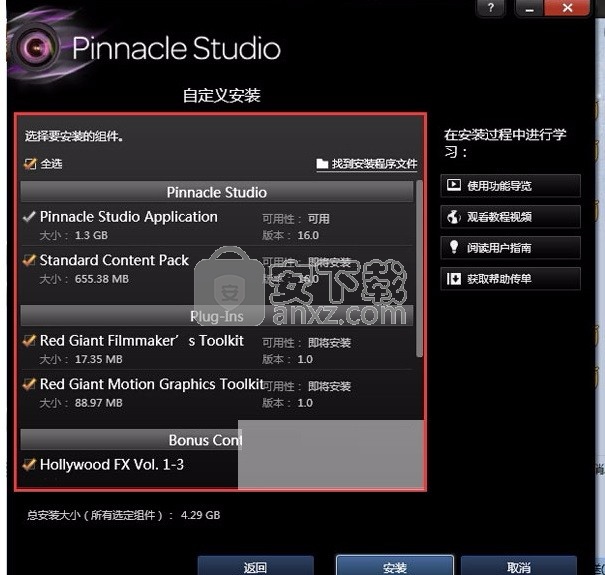Click the 655.38 MB size value
This screenshot has height=575, width=605.
pyautogui.click(x=102, y=279)
